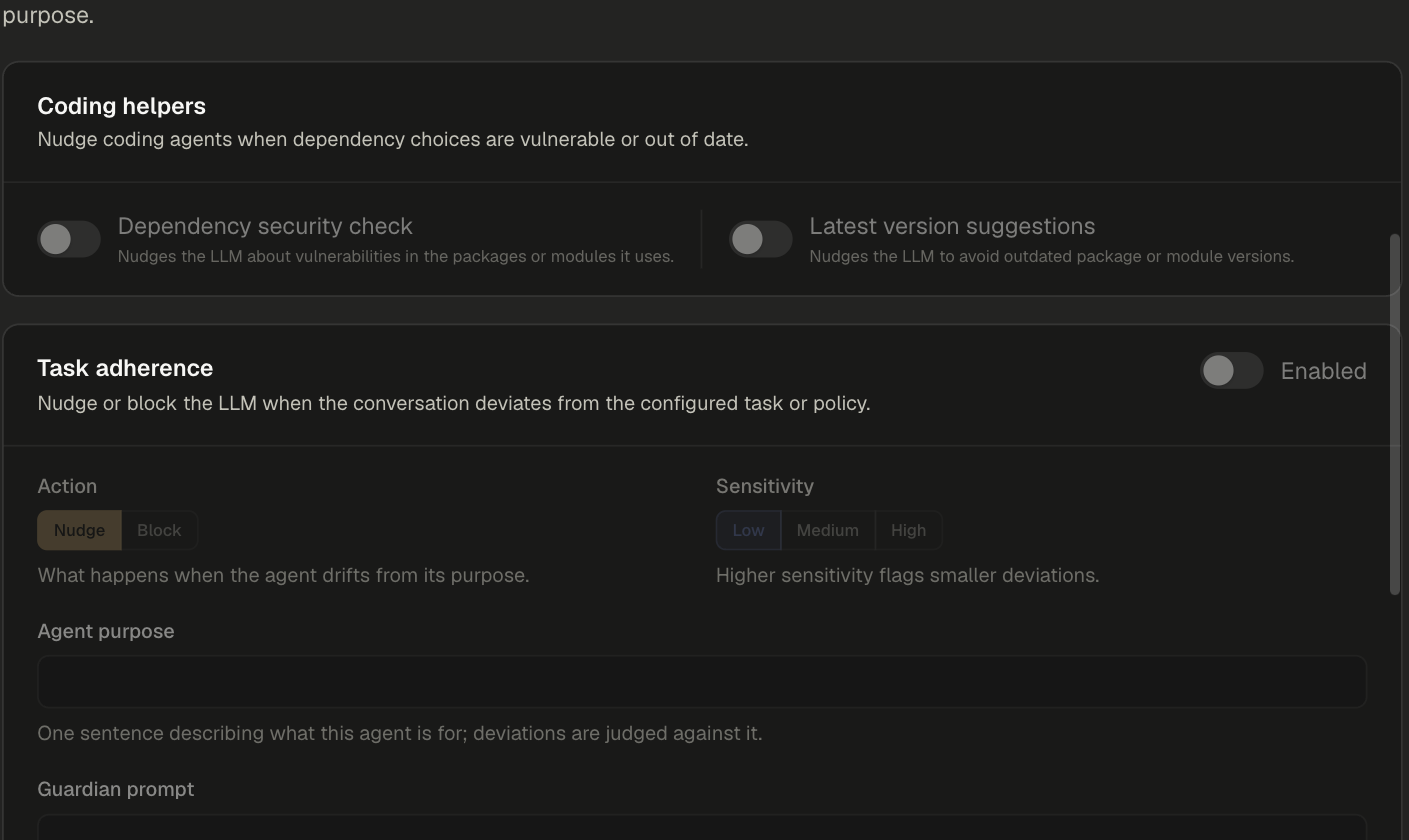This screenshot has width=1409, height=840.
Task: Click the Guardian prompt label
Action: [x=116, y=789]
